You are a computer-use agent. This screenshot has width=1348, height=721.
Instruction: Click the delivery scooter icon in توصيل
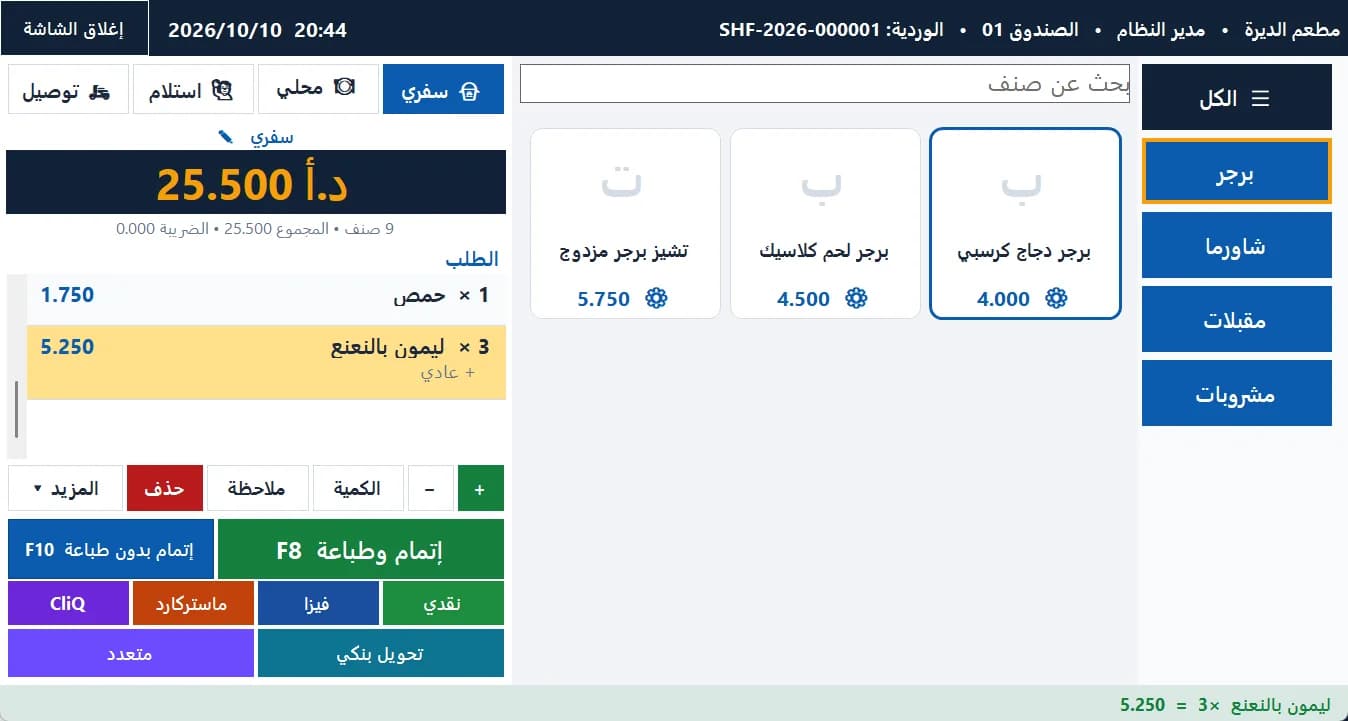[99, 91]
